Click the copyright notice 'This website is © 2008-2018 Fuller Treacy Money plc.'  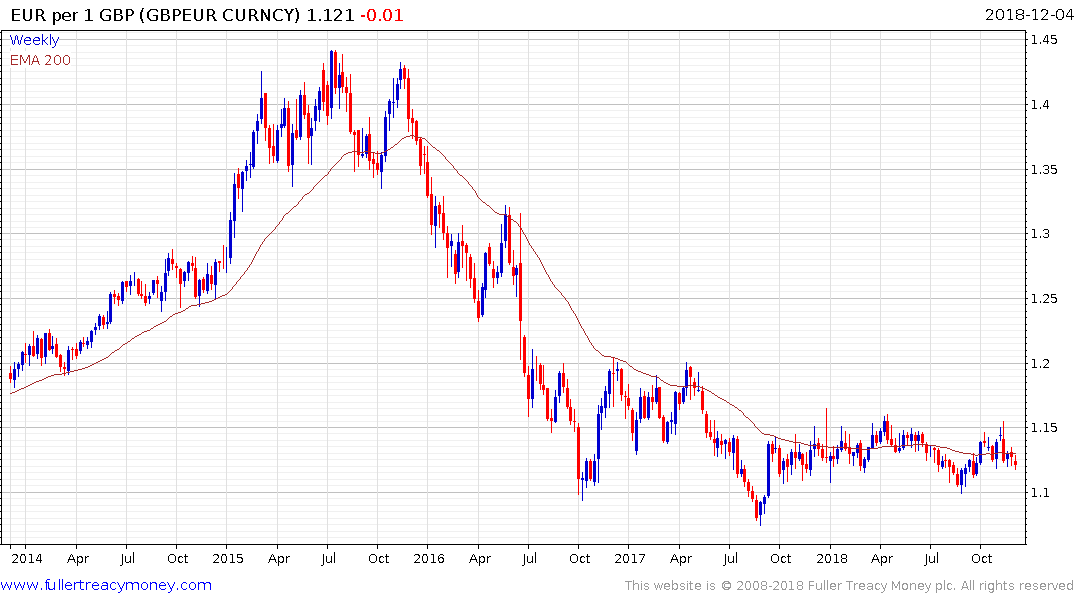[790, 586]
